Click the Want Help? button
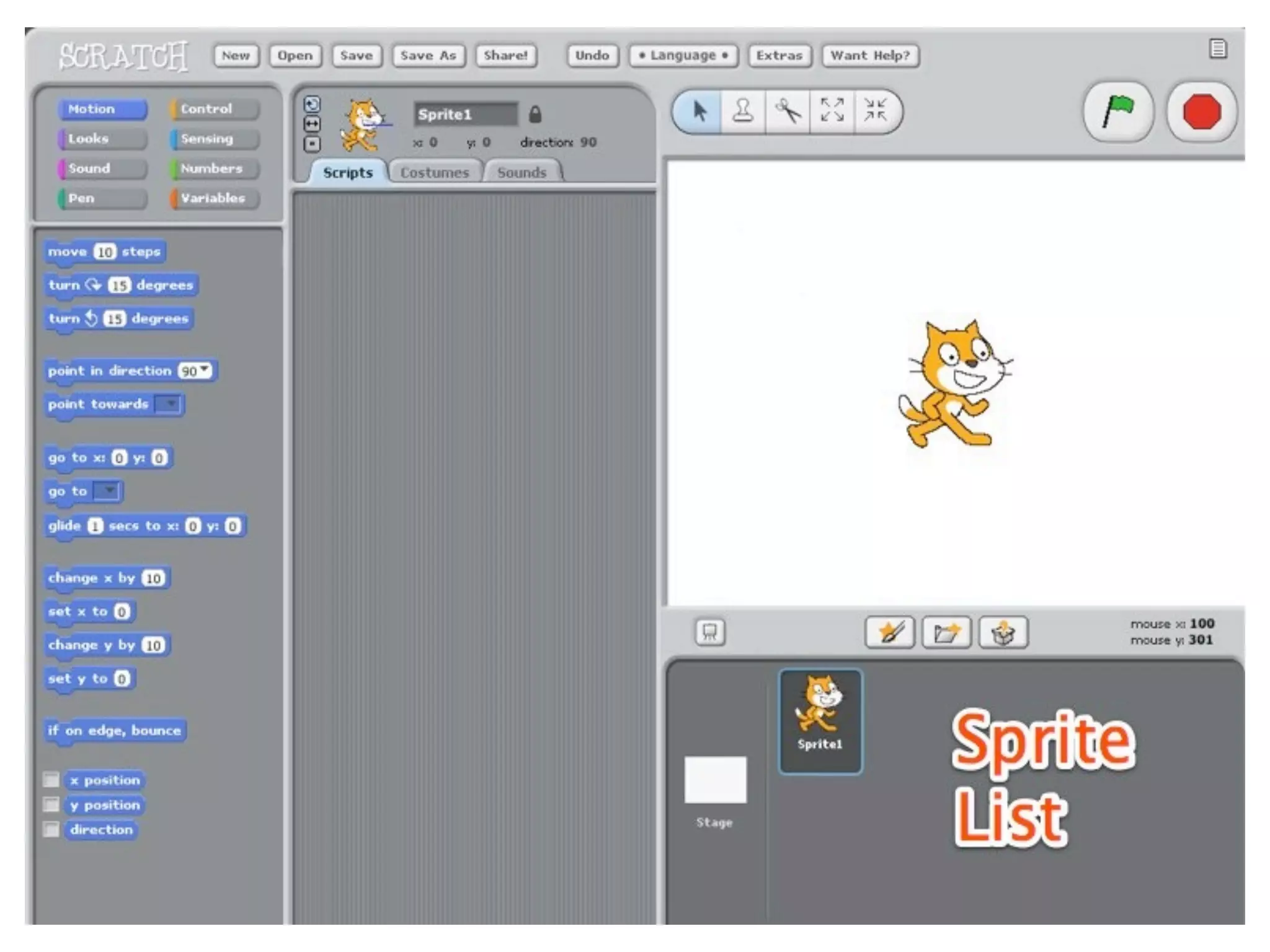Screen dimensions: 1270x952 [x=870, y=55]
